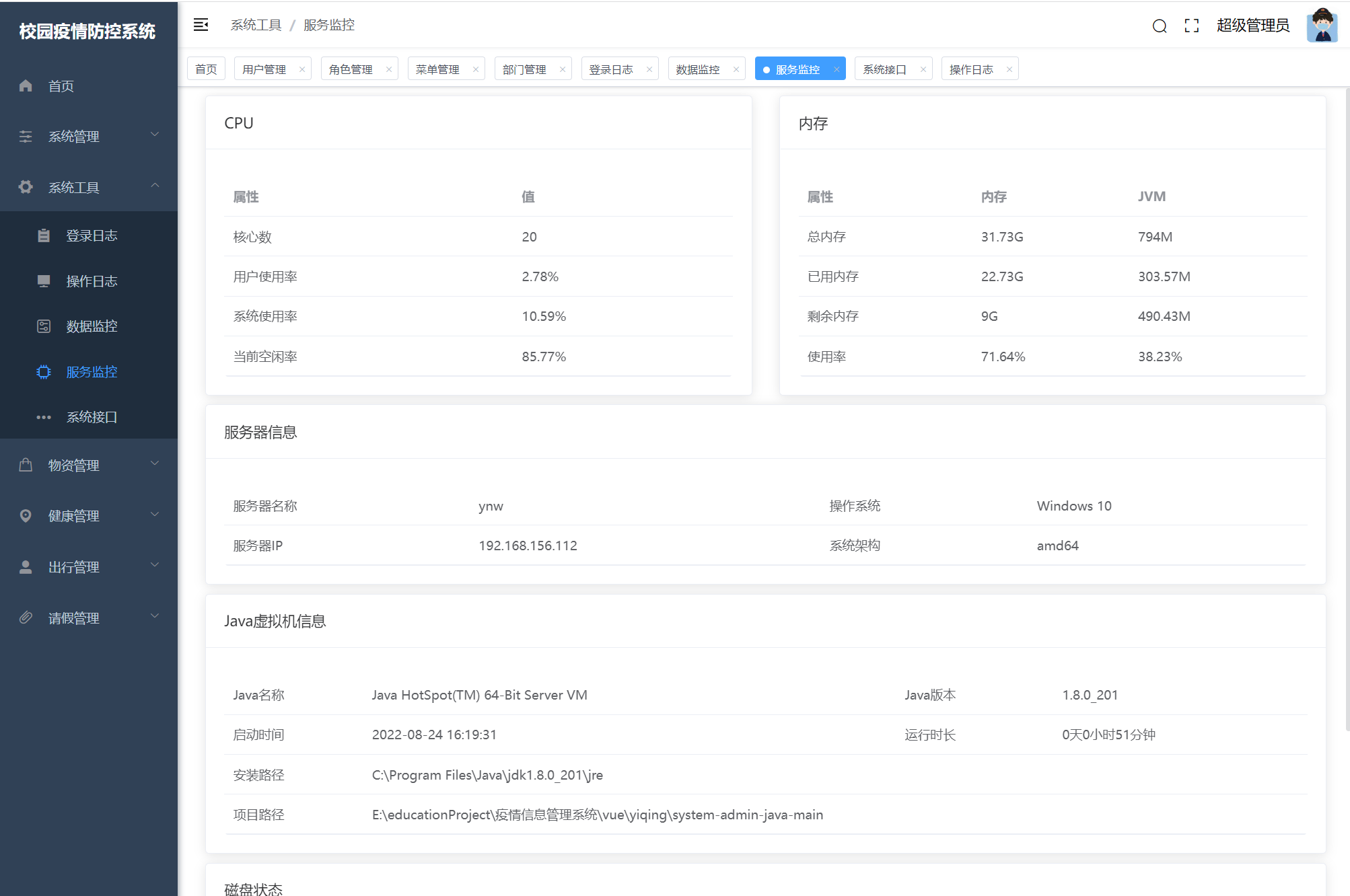The width and height of the screenshot is (1350, 896).
Task: Click the admin avatar picture
Action: [1322, 26]
